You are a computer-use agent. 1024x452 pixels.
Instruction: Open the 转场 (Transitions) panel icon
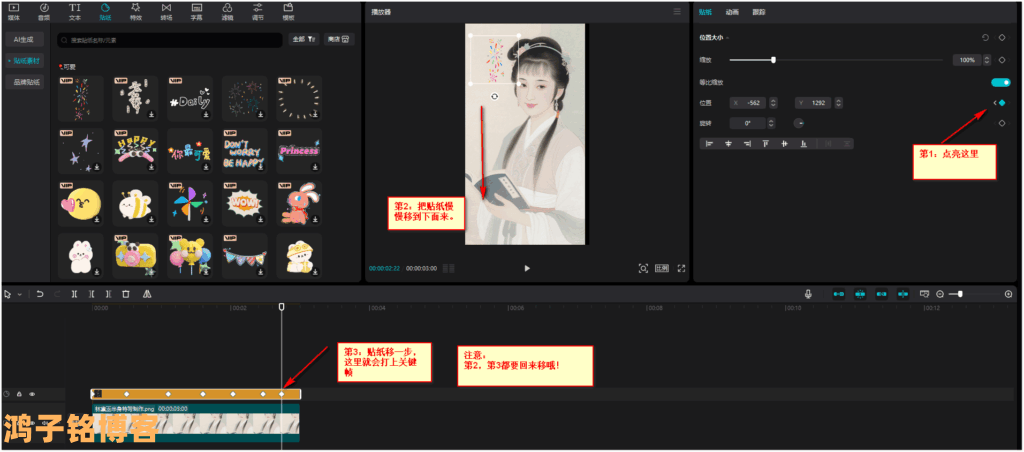pyautogui.click(x=166, y=11)
